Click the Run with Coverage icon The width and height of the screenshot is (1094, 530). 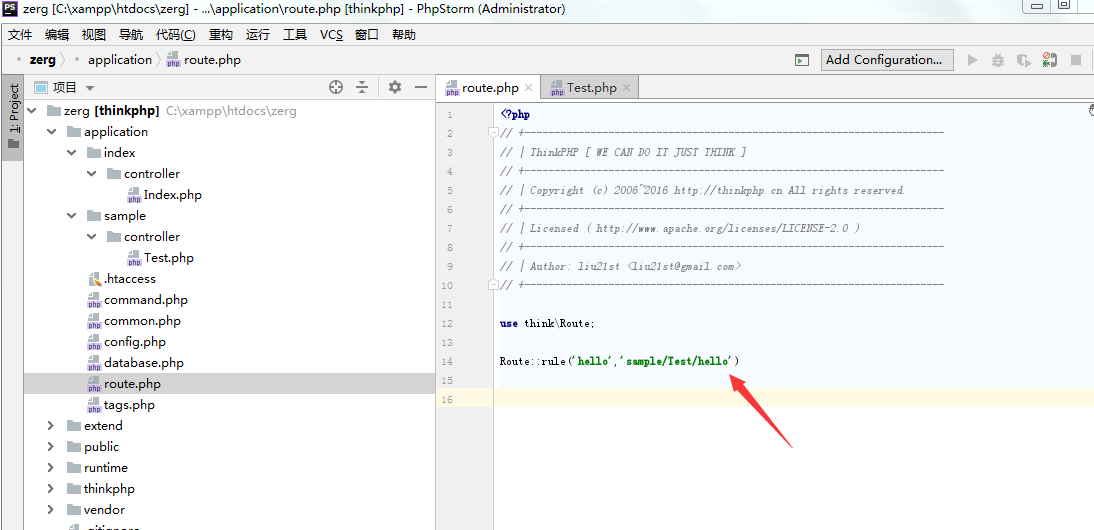click(x=1024, y=60)
